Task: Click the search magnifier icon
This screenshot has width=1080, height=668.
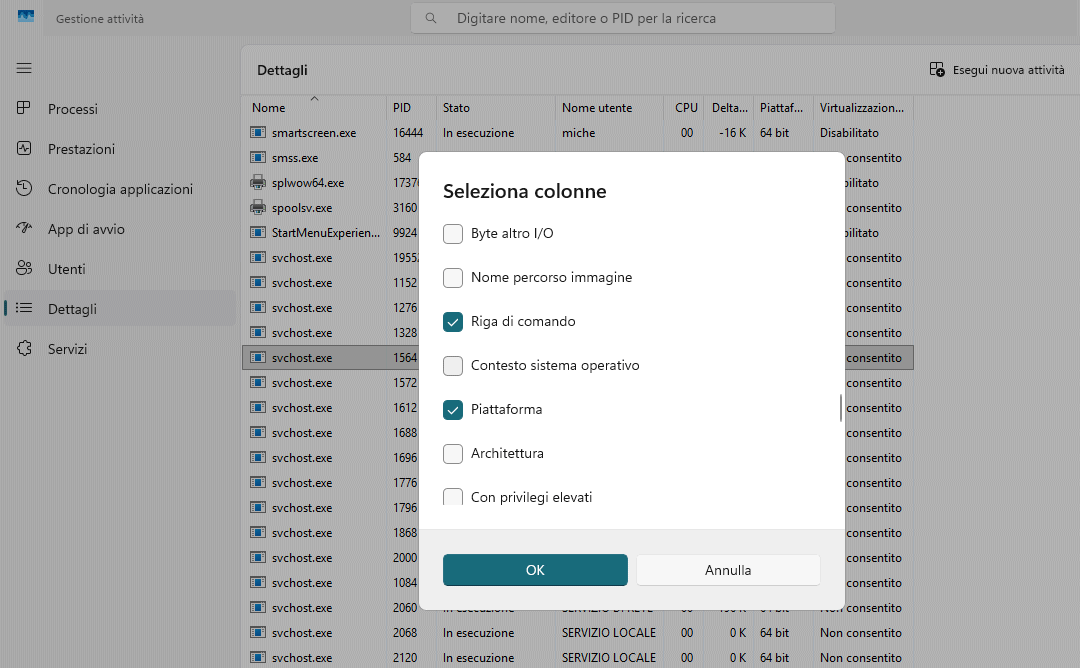Action: pyautogui.click(x=430, y=18)
